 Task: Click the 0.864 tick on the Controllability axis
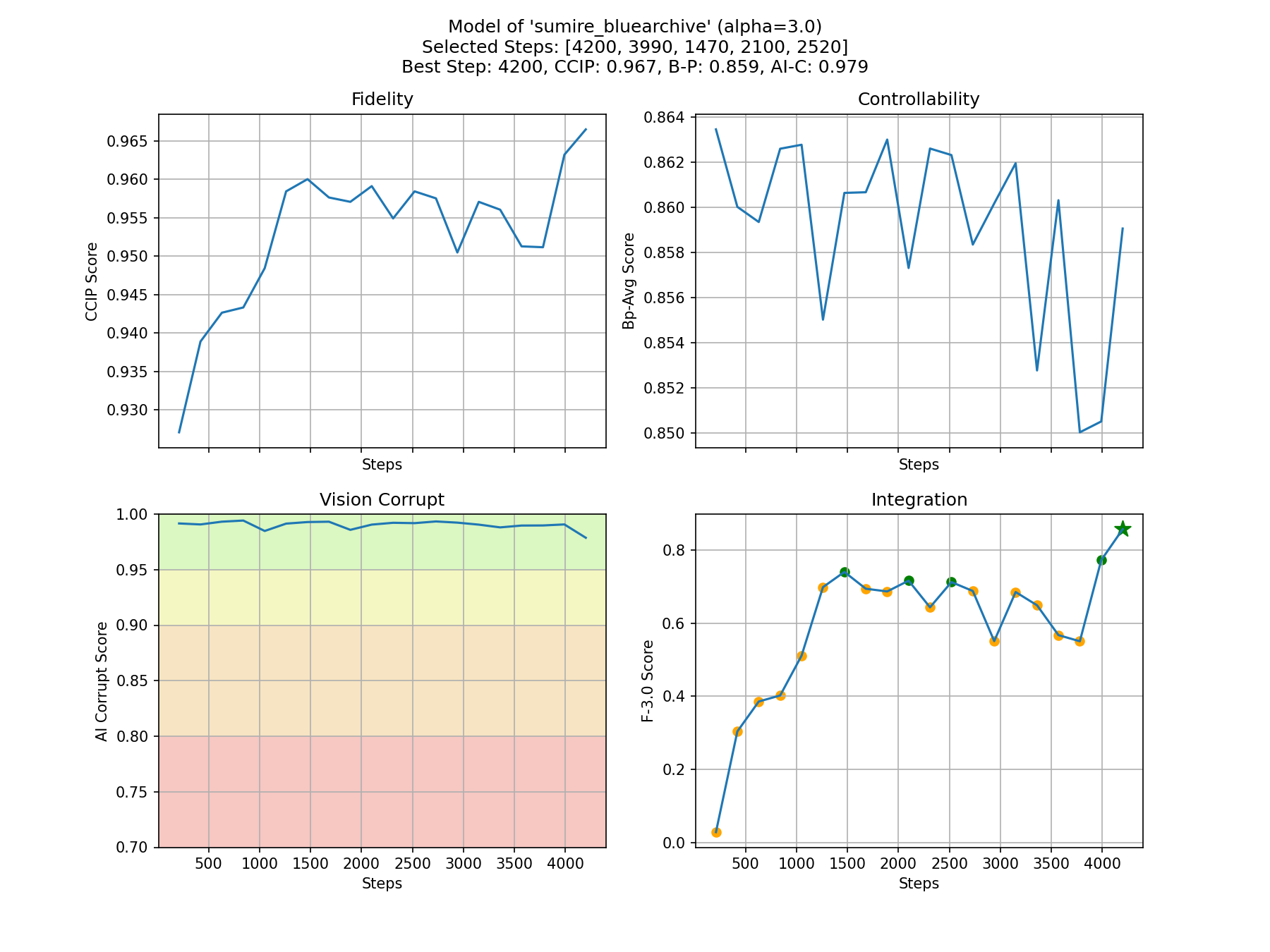pos(665,117)
